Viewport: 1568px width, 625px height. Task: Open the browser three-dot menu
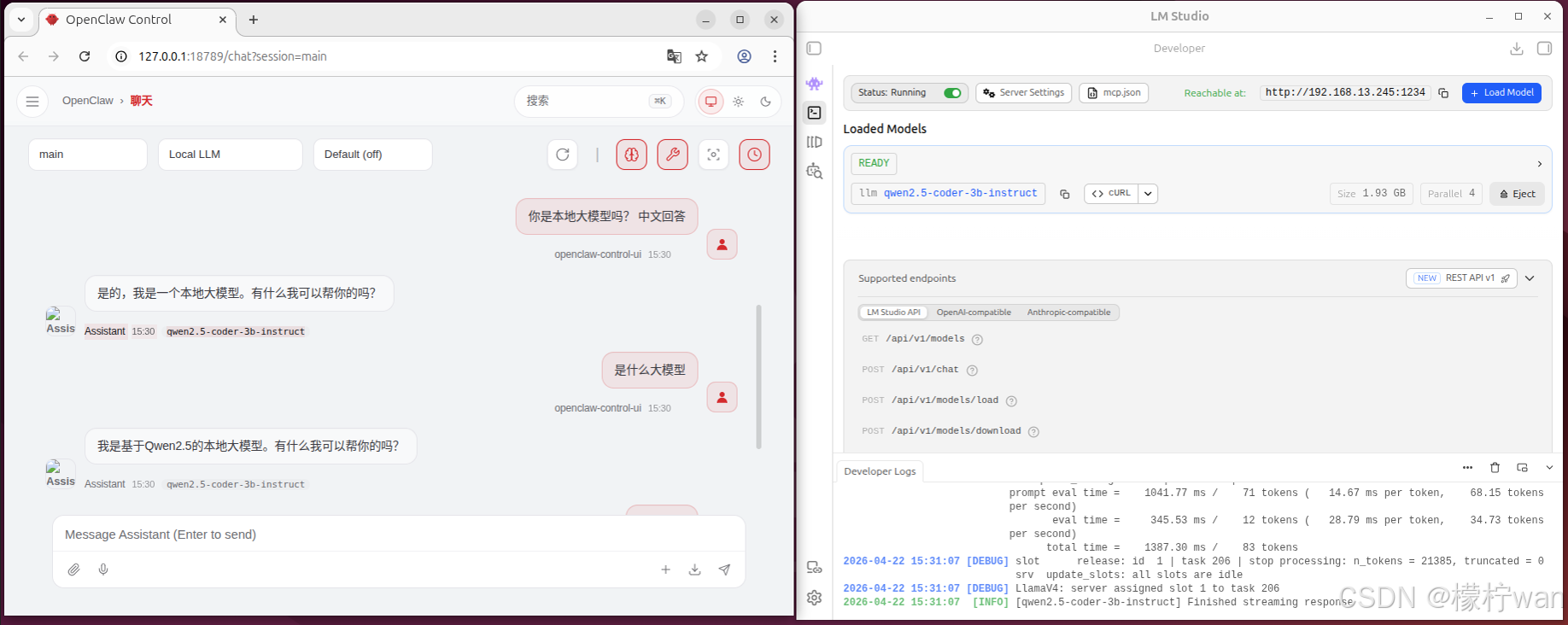[x=775, y=56]
